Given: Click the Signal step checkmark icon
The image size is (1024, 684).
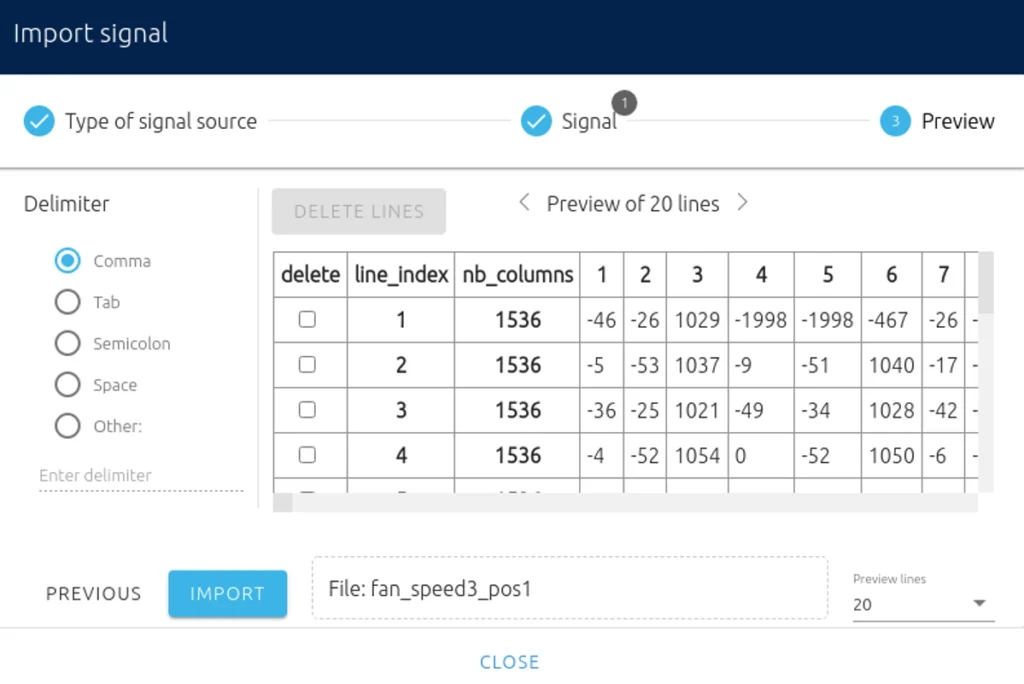Looking at the screenshot, I should click(x=536, y=122).
